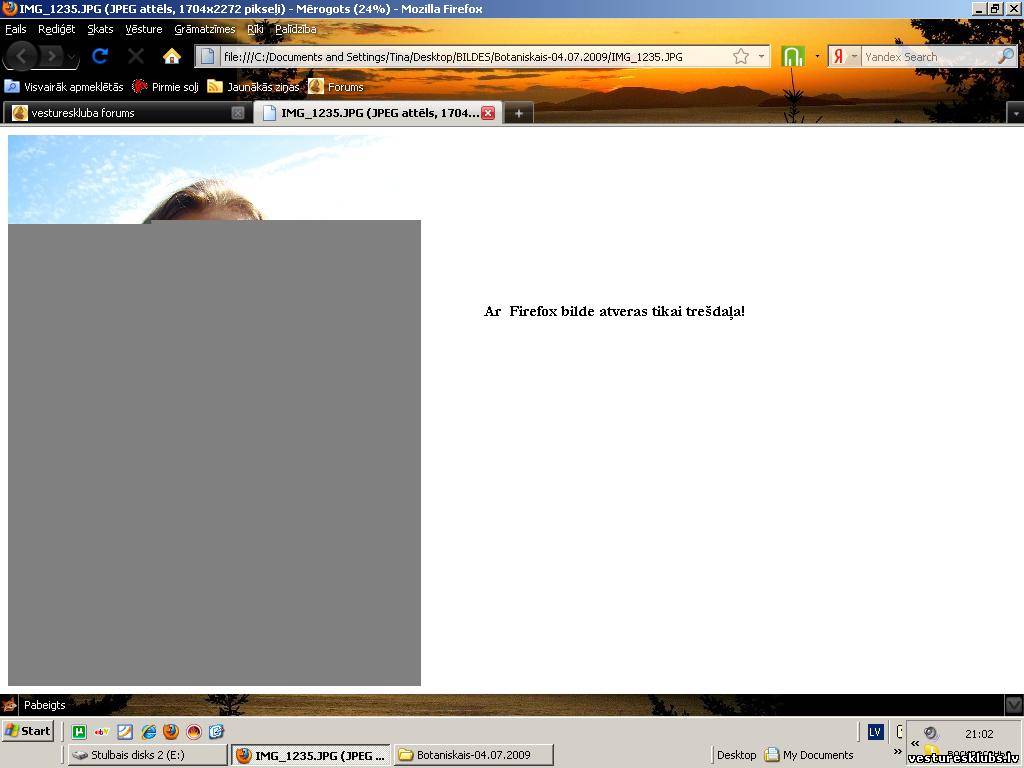Viewport: 1024px width, 768px height.
Task: Open the Jaunākās ziņas feed bookmark
Action: [253, 86]
